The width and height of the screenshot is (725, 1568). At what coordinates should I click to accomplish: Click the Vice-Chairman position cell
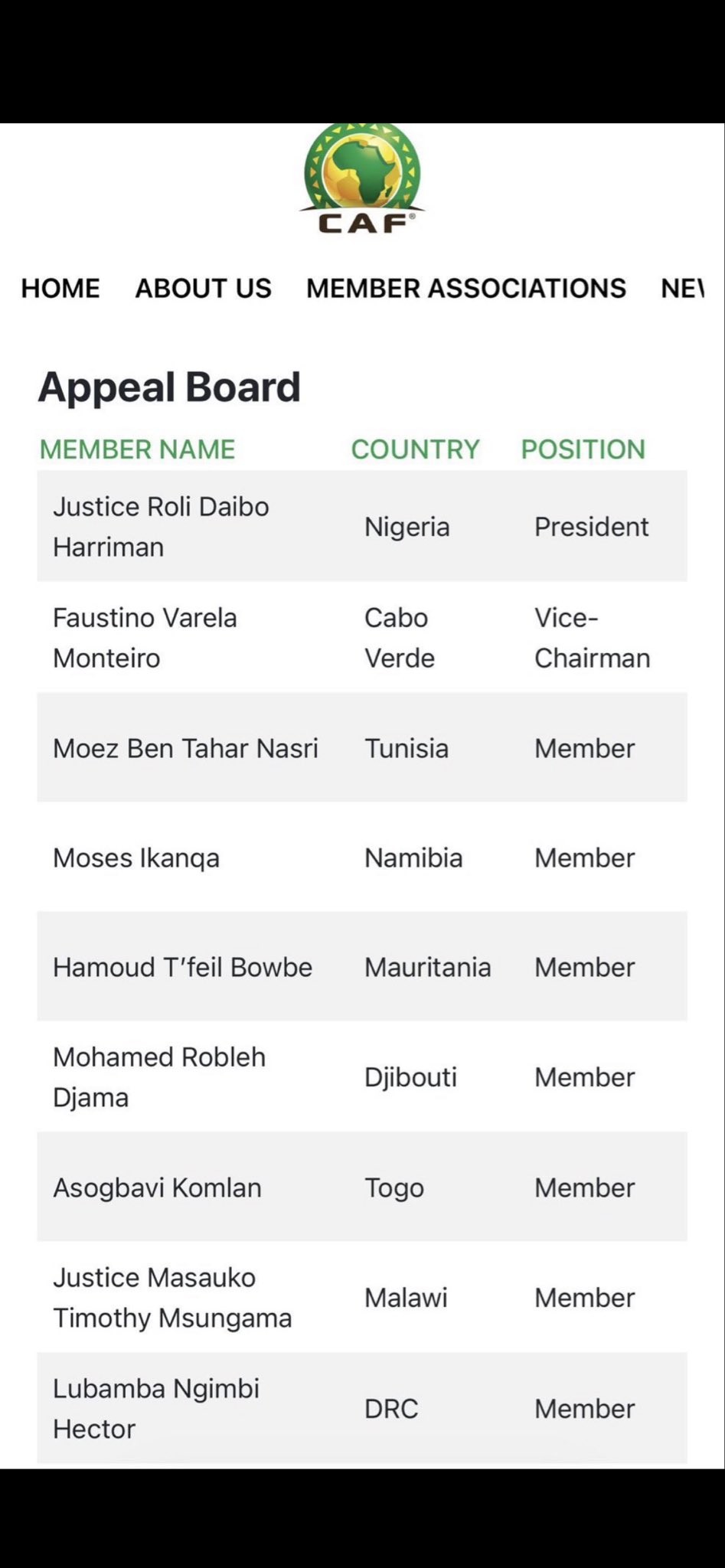click(x=592, y=638)
